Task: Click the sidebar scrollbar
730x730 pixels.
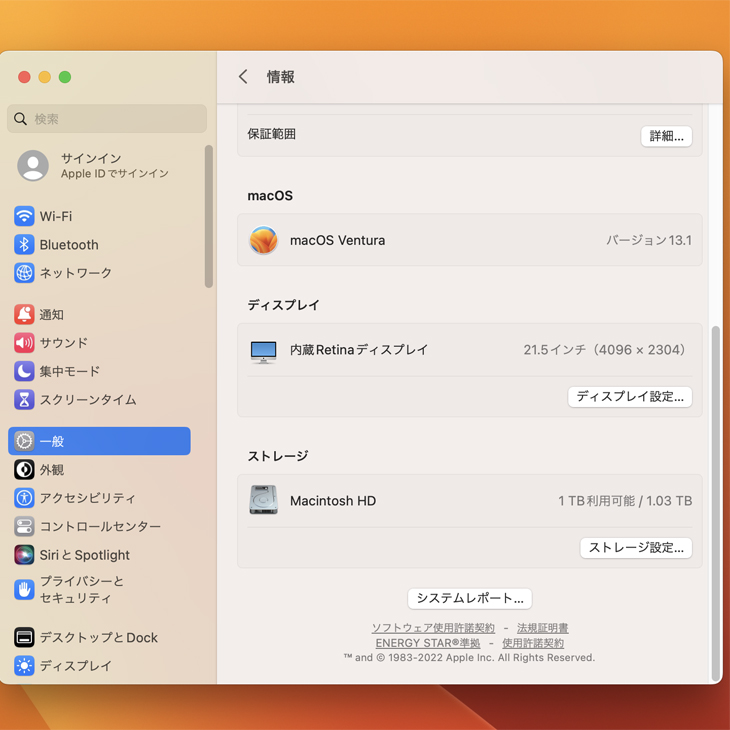Action: [209, 216]
